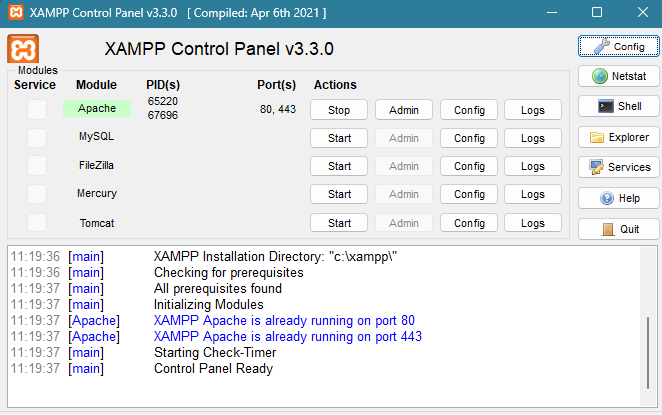
Task: Open MySQL Config menu
Action: tap(469, 138)
